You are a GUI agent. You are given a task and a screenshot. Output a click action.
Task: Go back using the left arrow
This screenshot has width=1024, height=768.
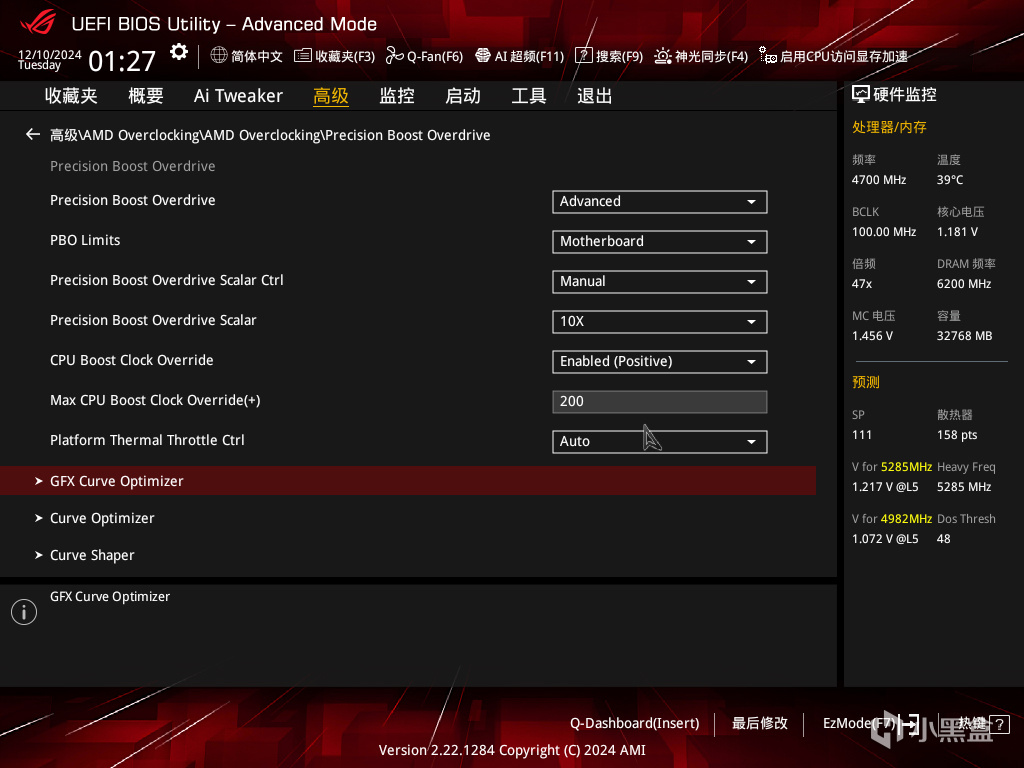pos(33,135)
